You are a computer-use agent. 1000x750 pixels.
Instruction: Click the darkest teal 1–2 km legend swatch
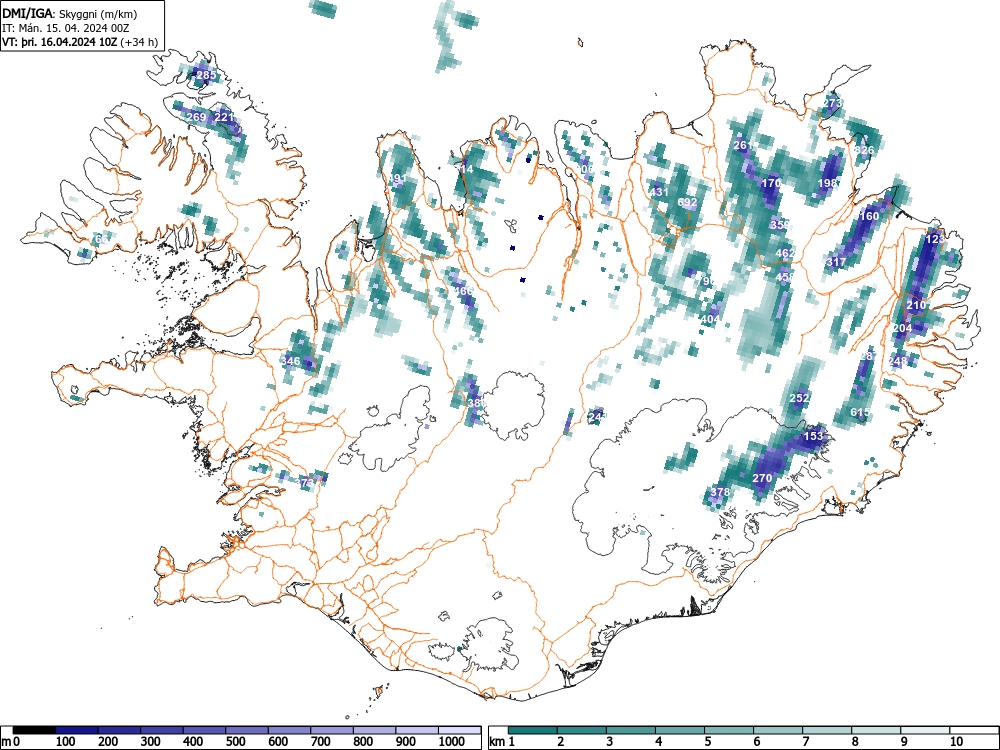pos(533,730)
